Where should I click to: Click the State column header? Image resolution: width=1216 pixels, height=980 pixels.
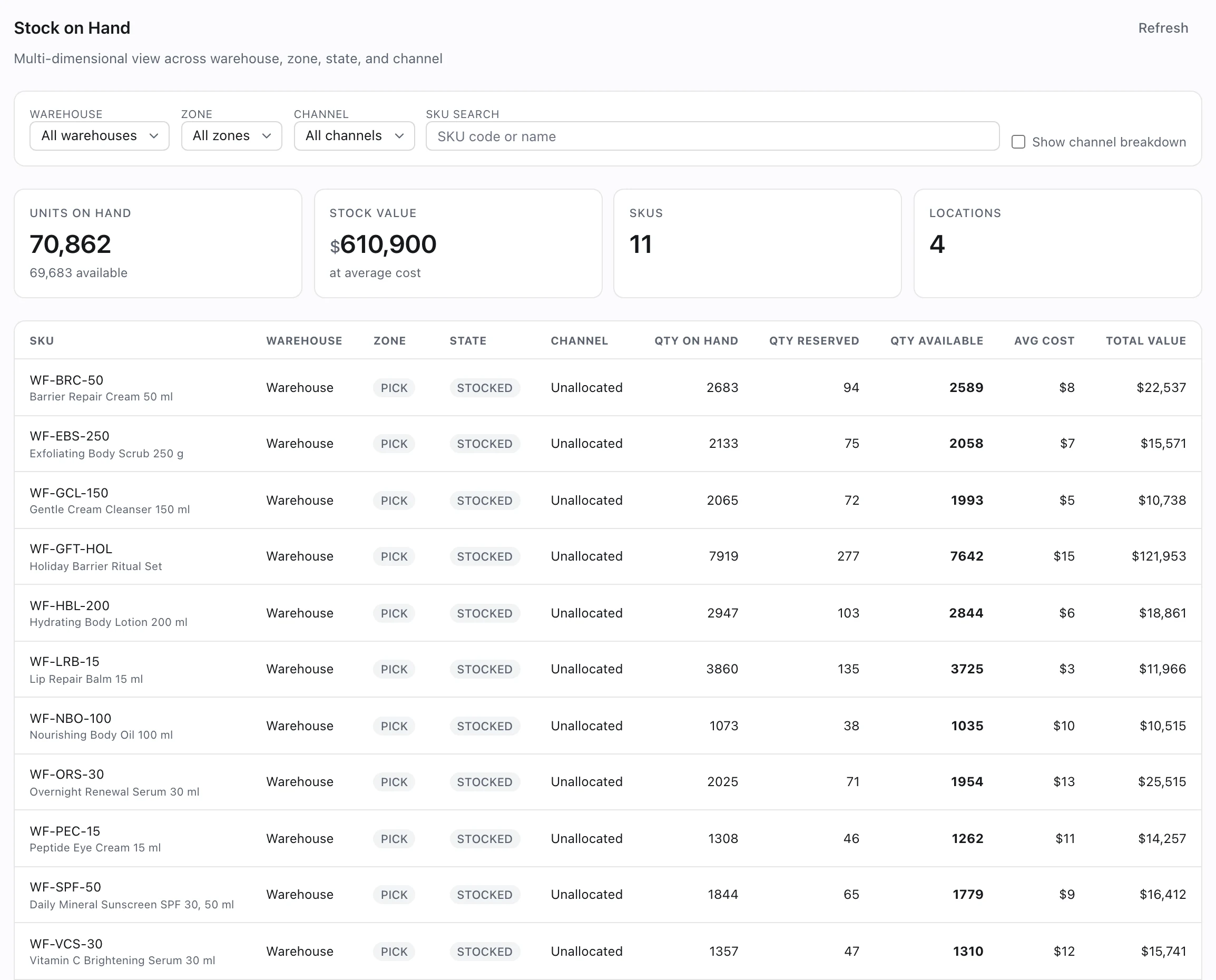pyautogui.click(x=468, y=340)
